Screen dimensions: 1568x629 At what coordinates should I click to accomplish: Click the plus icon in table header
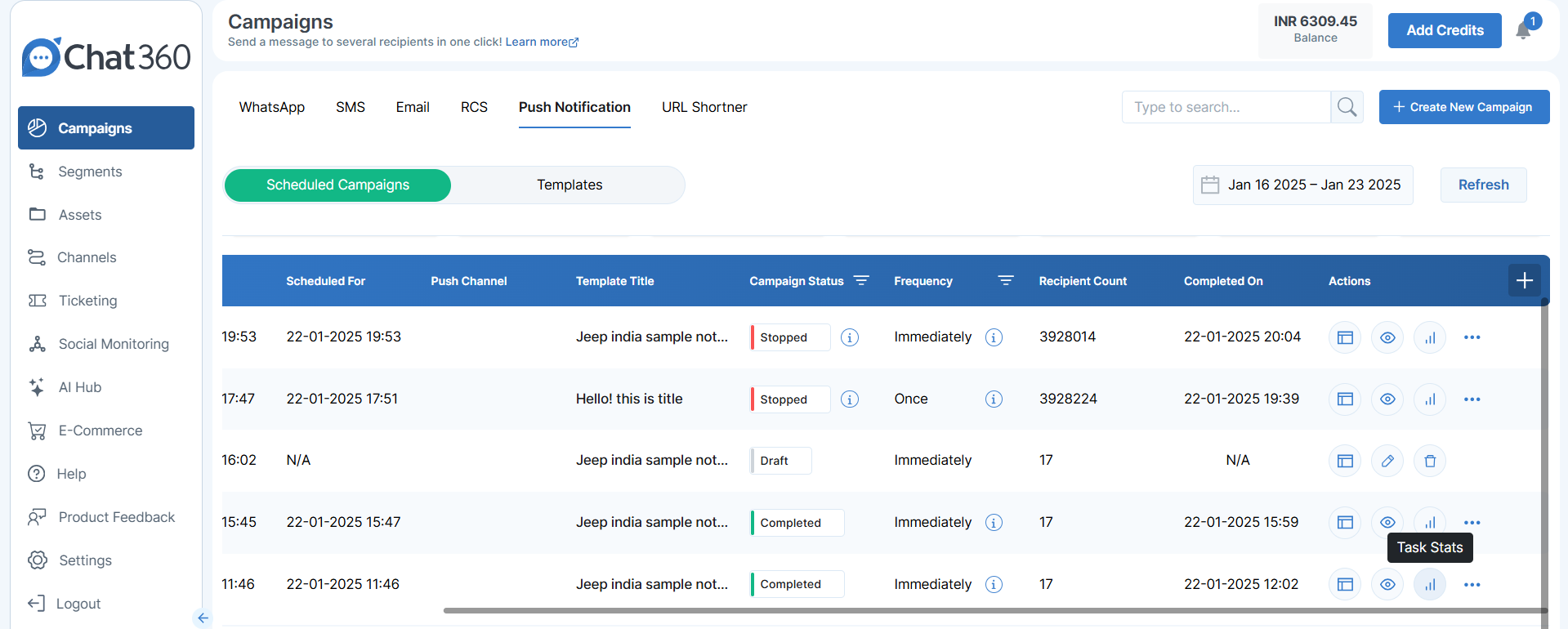pos(1525,281)
